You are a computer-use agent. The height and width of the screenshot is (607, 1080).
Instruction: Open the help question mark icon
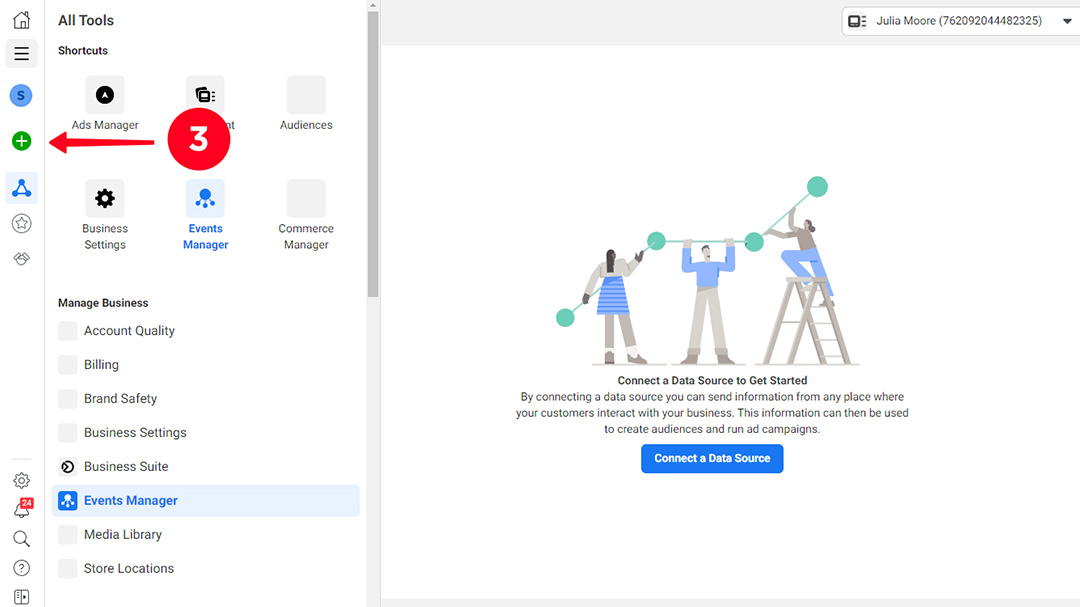pyautogui.click(x=21, y=568)
